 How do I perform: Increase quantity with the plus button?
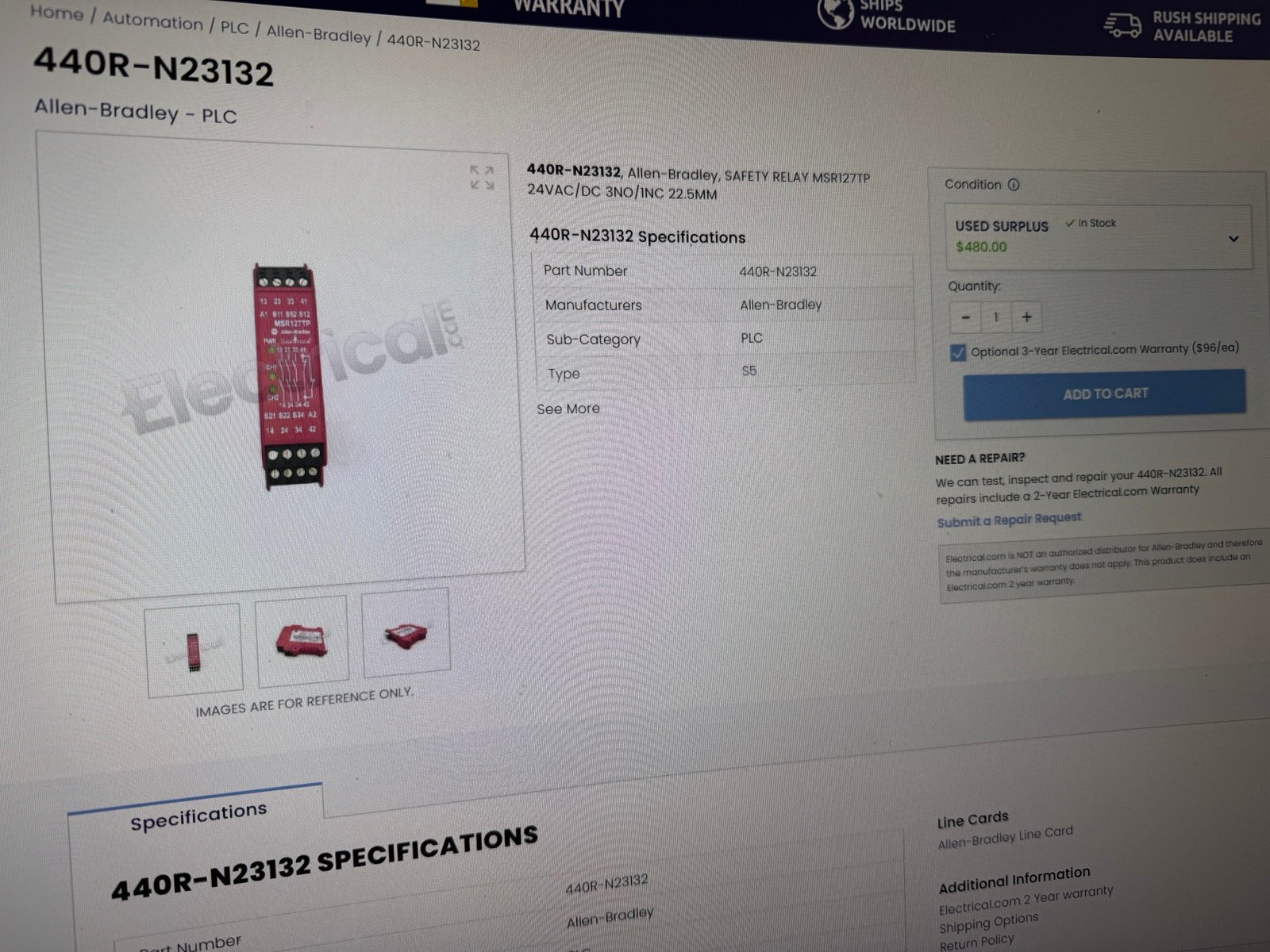(1026, 317)
